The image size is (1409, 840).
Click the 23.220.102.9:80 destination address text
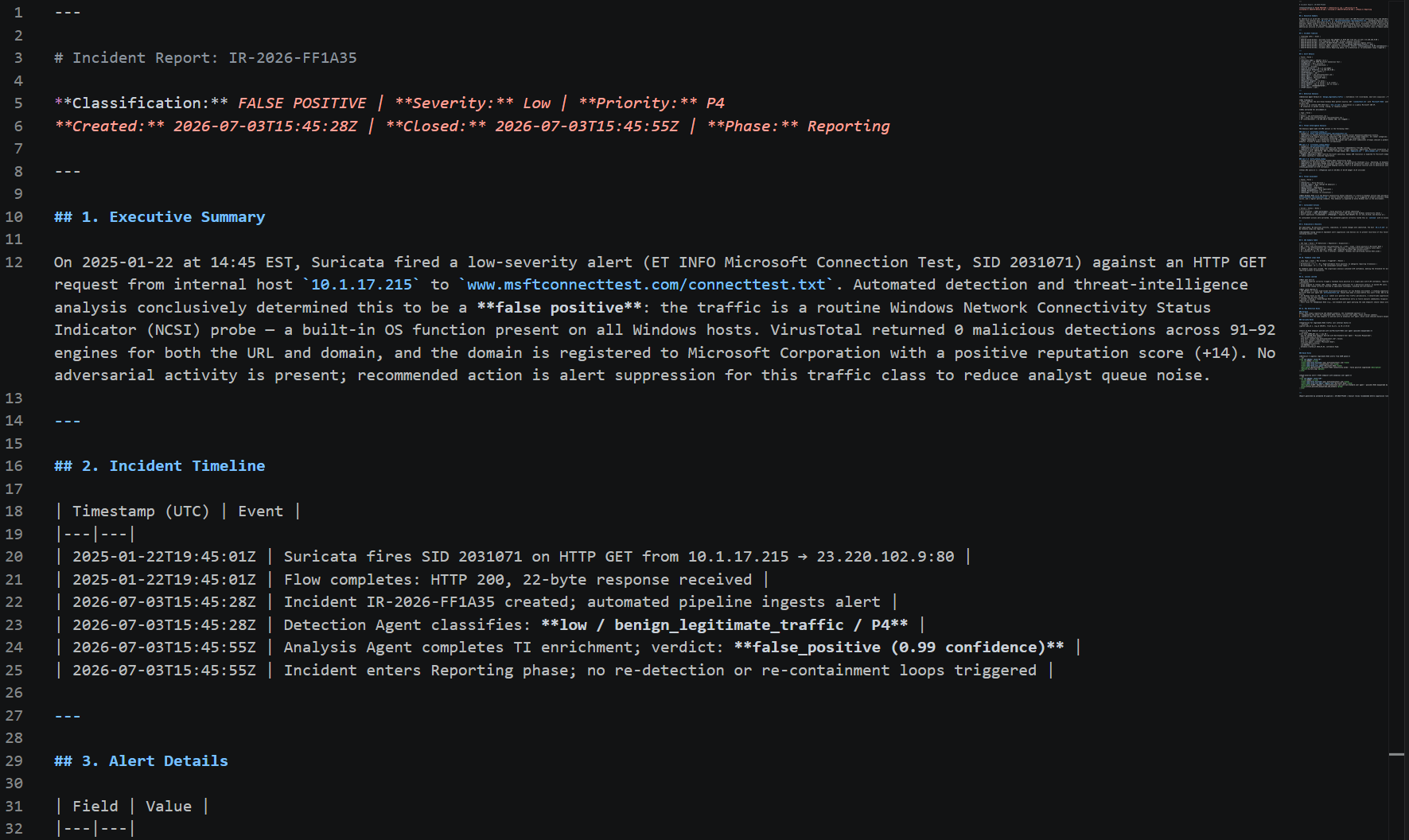point(885,556)
